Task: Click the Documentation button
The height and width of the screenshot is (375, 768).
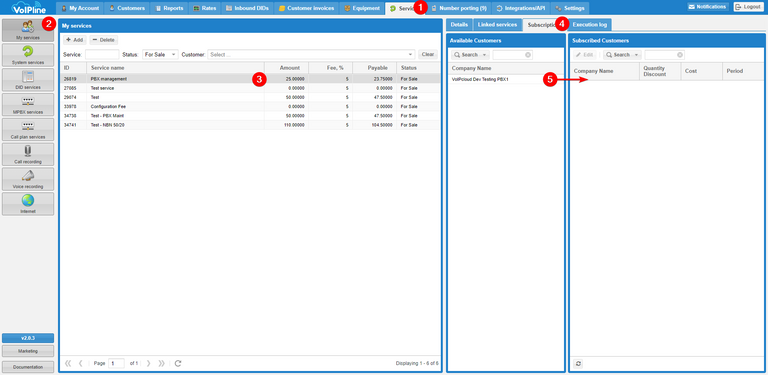Action: click(28, 367)
